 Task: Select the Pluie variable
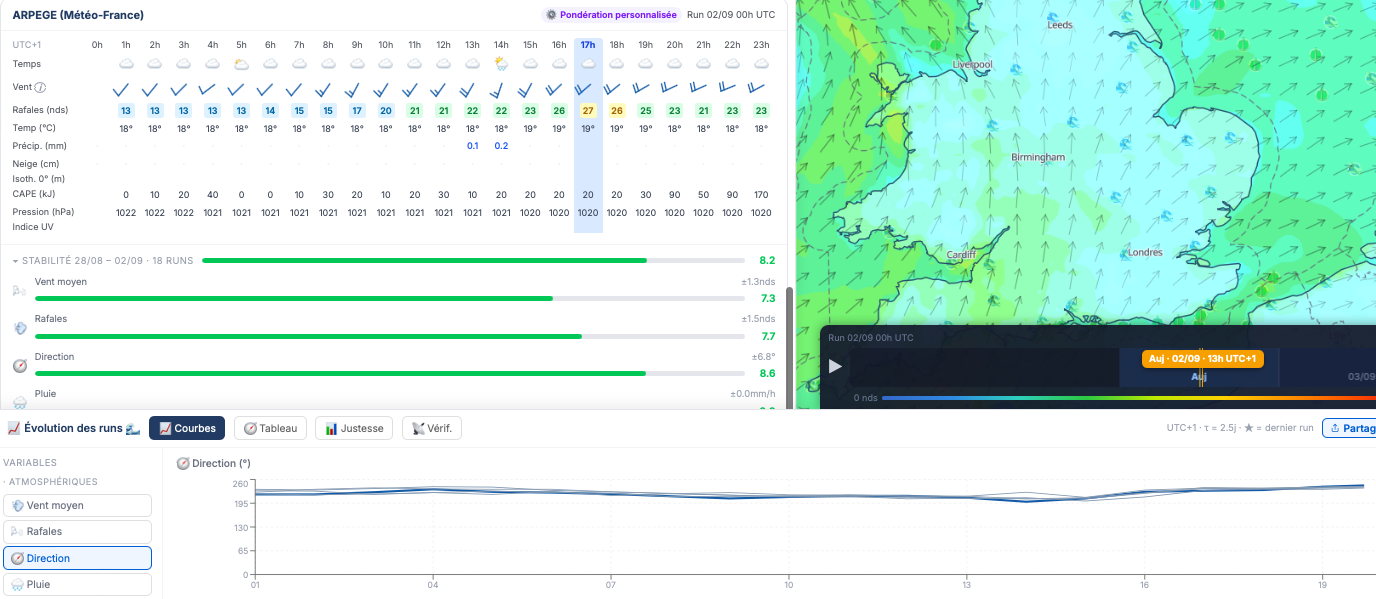(x=77, y=584)
